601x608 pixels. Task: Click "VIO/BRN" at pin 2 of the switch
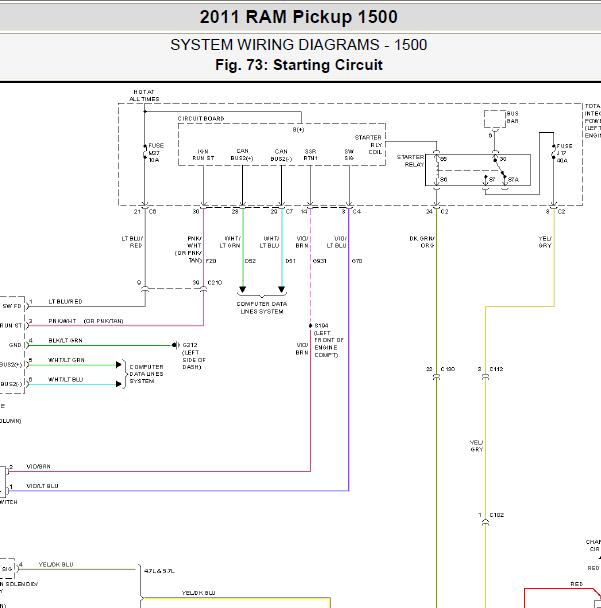[x=38, y=466]
